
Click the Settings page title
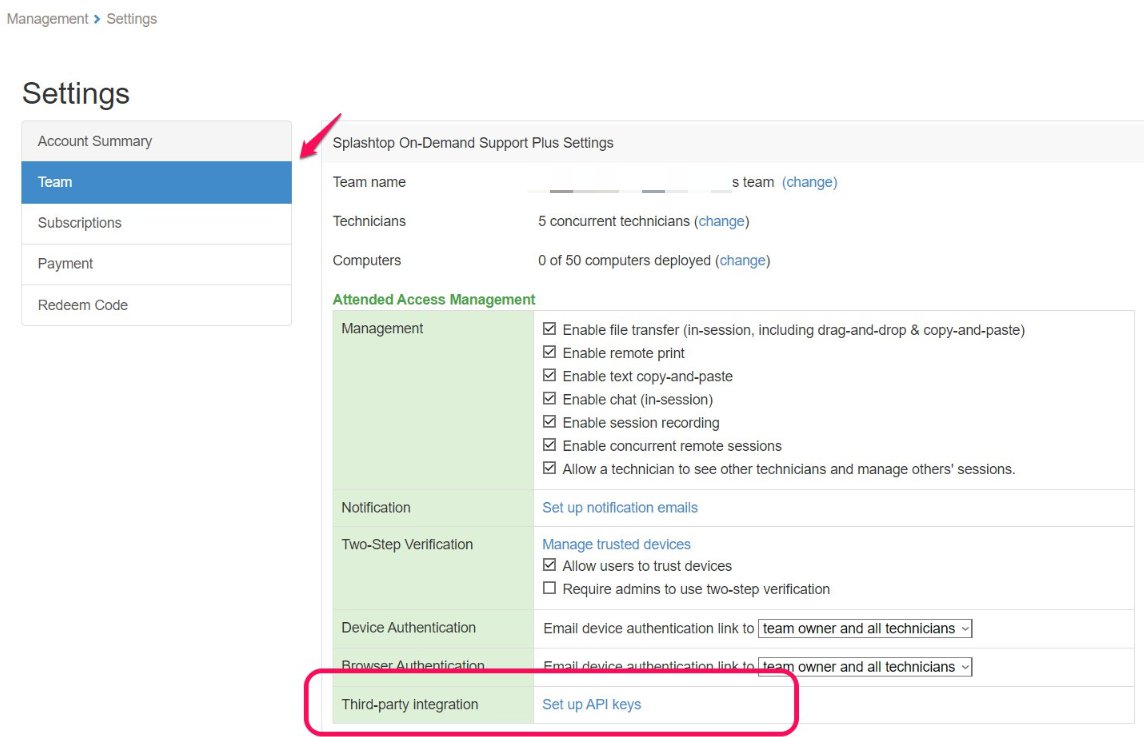click(76, 93)
